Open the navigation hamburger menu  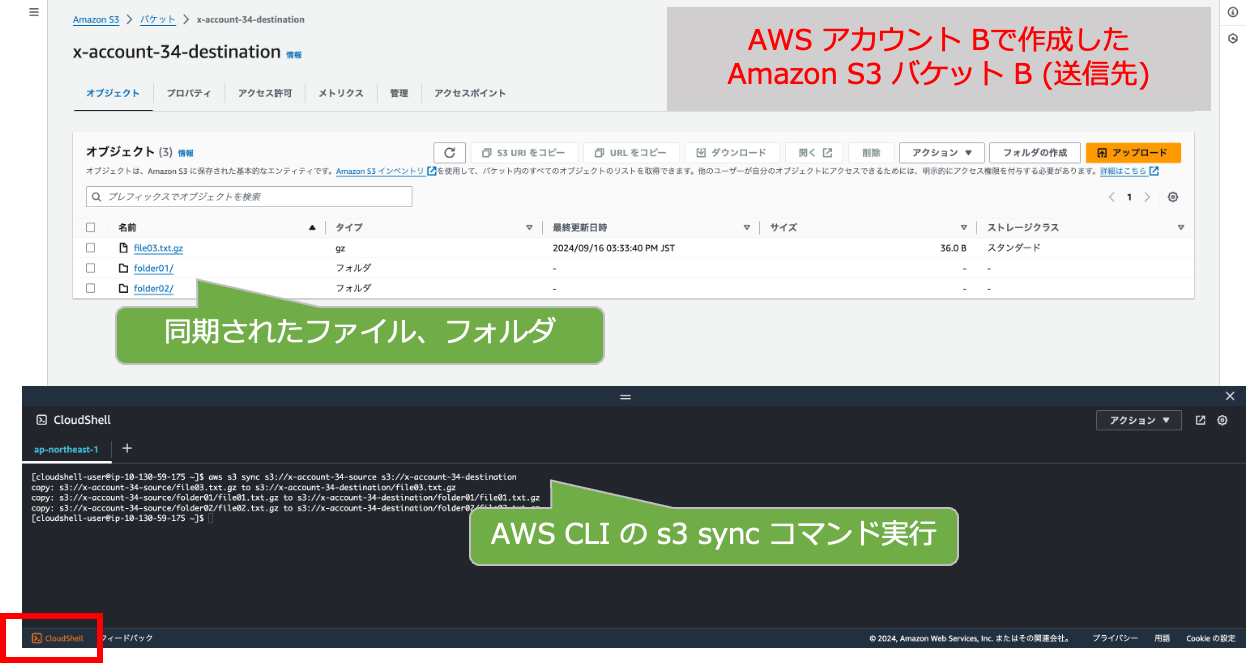pyautogui.click(x=33, y=13)
